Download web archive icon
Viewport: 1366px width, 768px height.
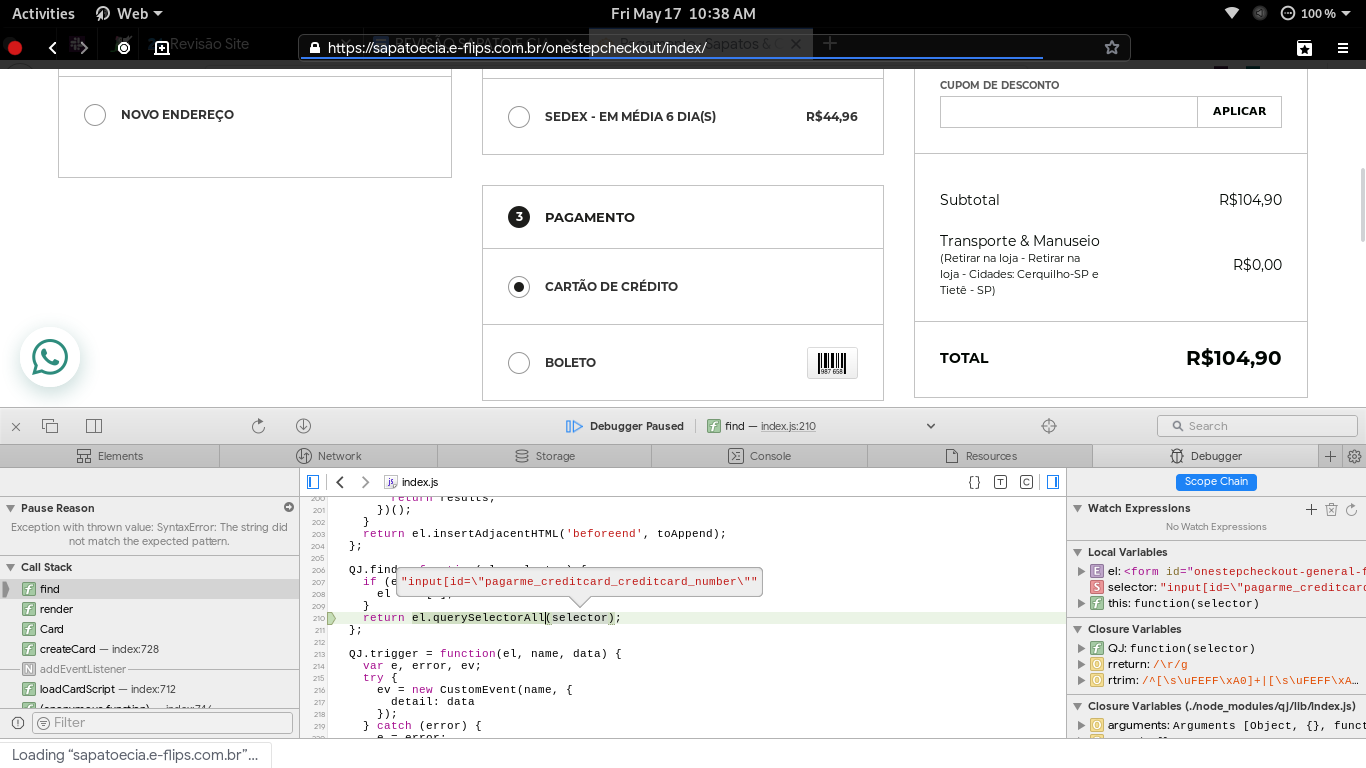[304, 426]
